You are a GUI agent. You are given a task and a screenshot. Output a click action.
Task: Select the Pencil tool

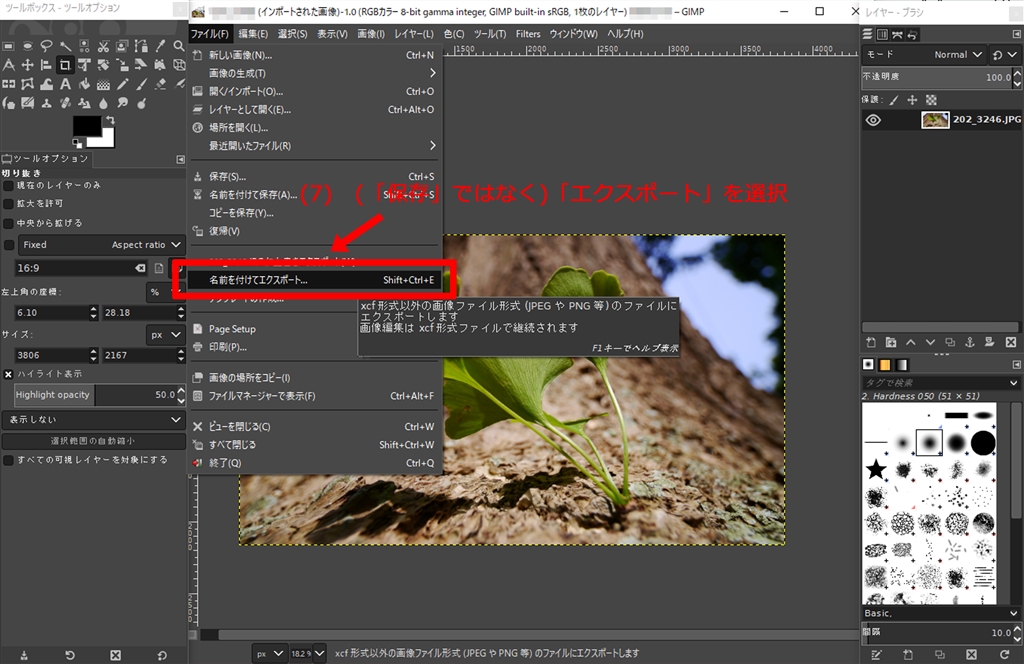(122, 84)
